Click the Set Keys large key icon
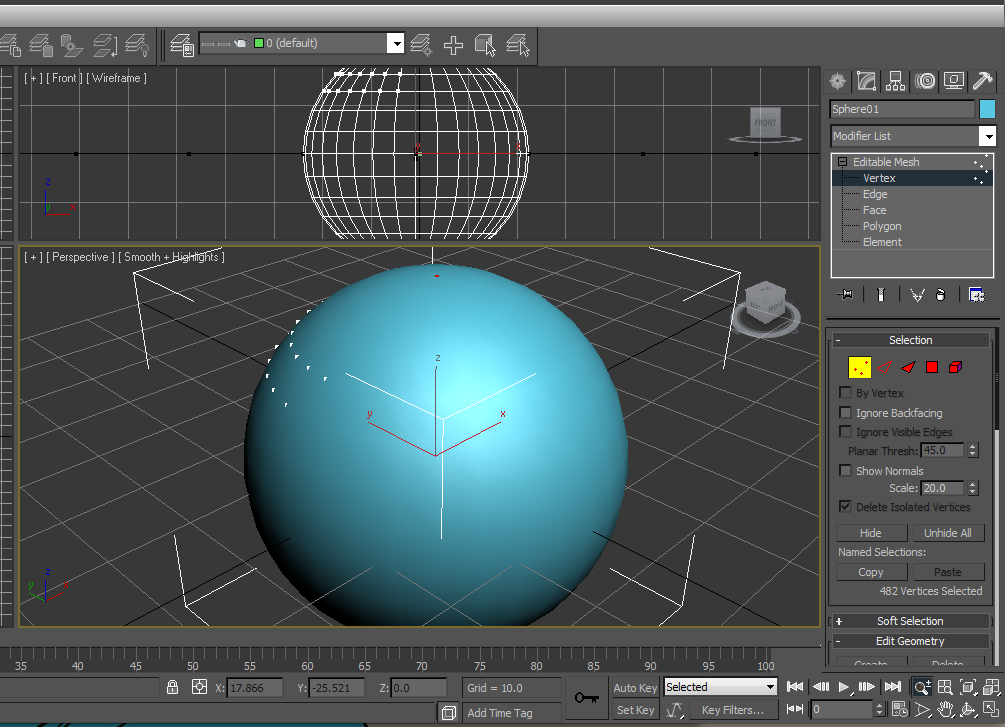1005x727 pixels. tap(586, 697)
